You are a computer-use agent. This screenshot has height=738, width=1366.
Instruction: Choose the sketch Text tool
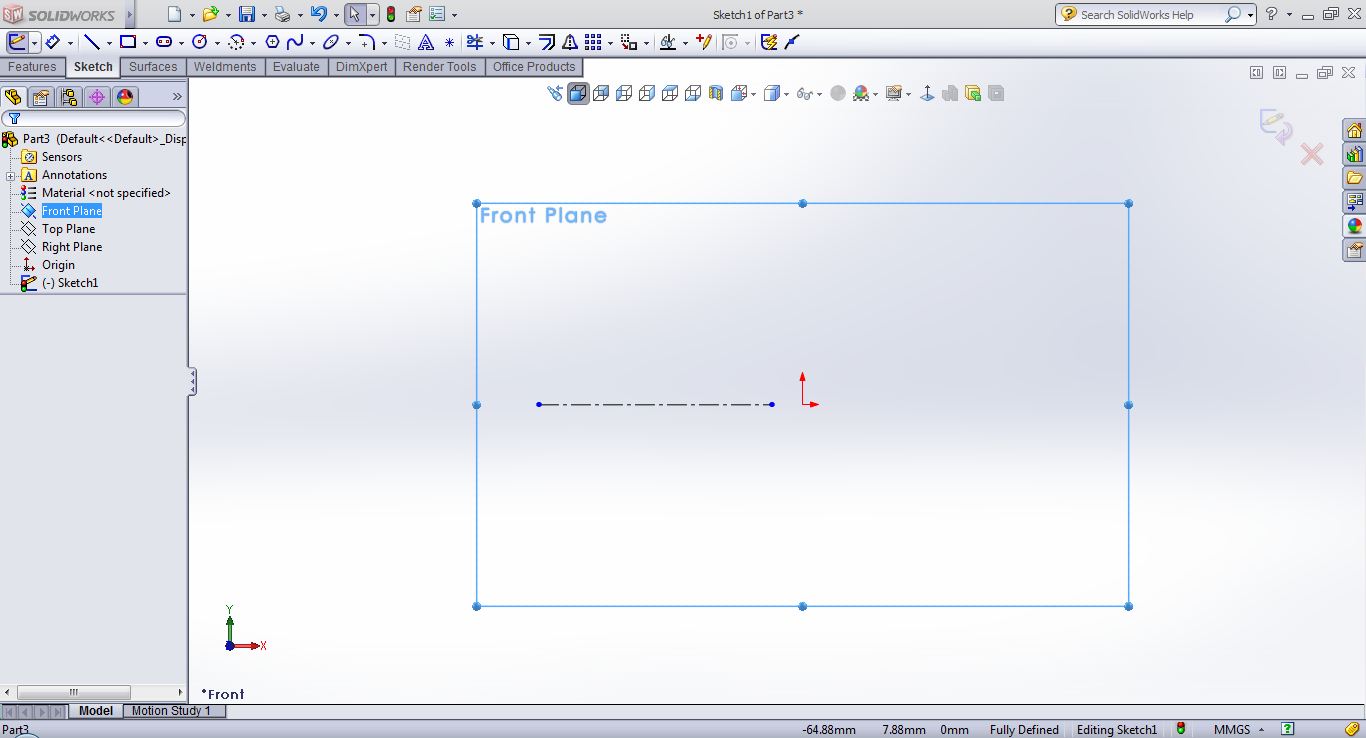pyautogui.click(x=426, y=42)
